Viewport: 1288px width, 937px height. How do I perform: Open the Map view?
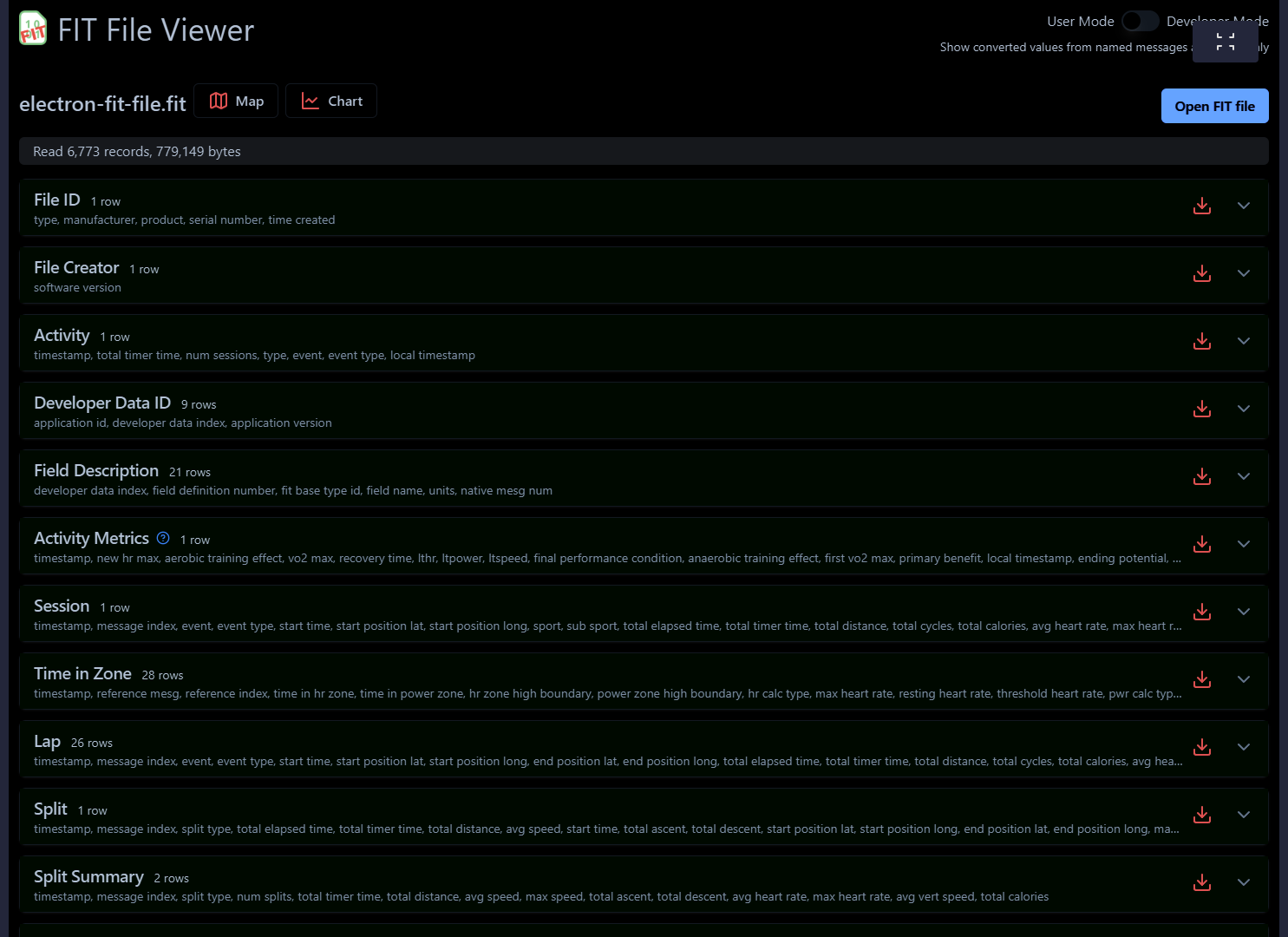click(x=235, y=101)
